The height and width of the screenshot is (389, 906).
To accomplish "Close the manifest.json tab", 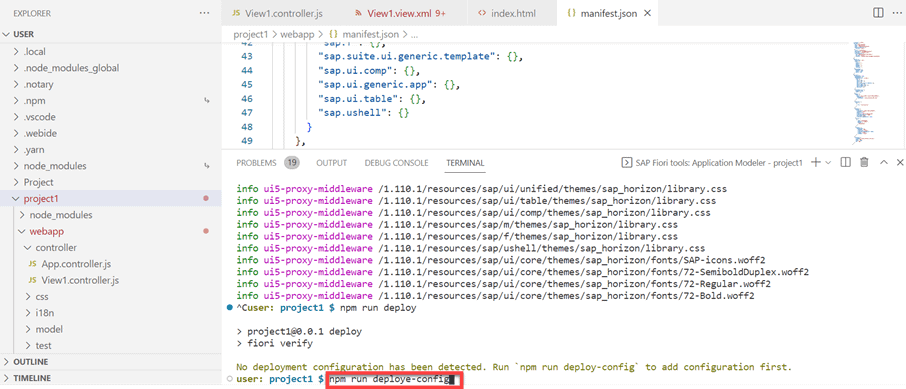I will [x=647, y=13].
